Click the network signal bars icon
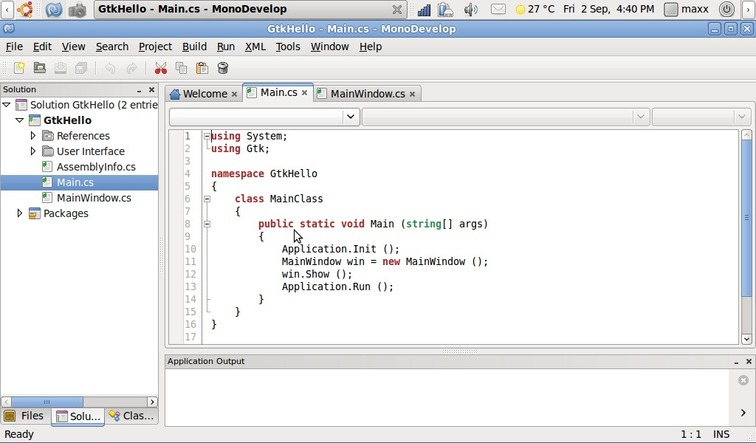Viewport: 756px width, 443px height. click(424, 10)
